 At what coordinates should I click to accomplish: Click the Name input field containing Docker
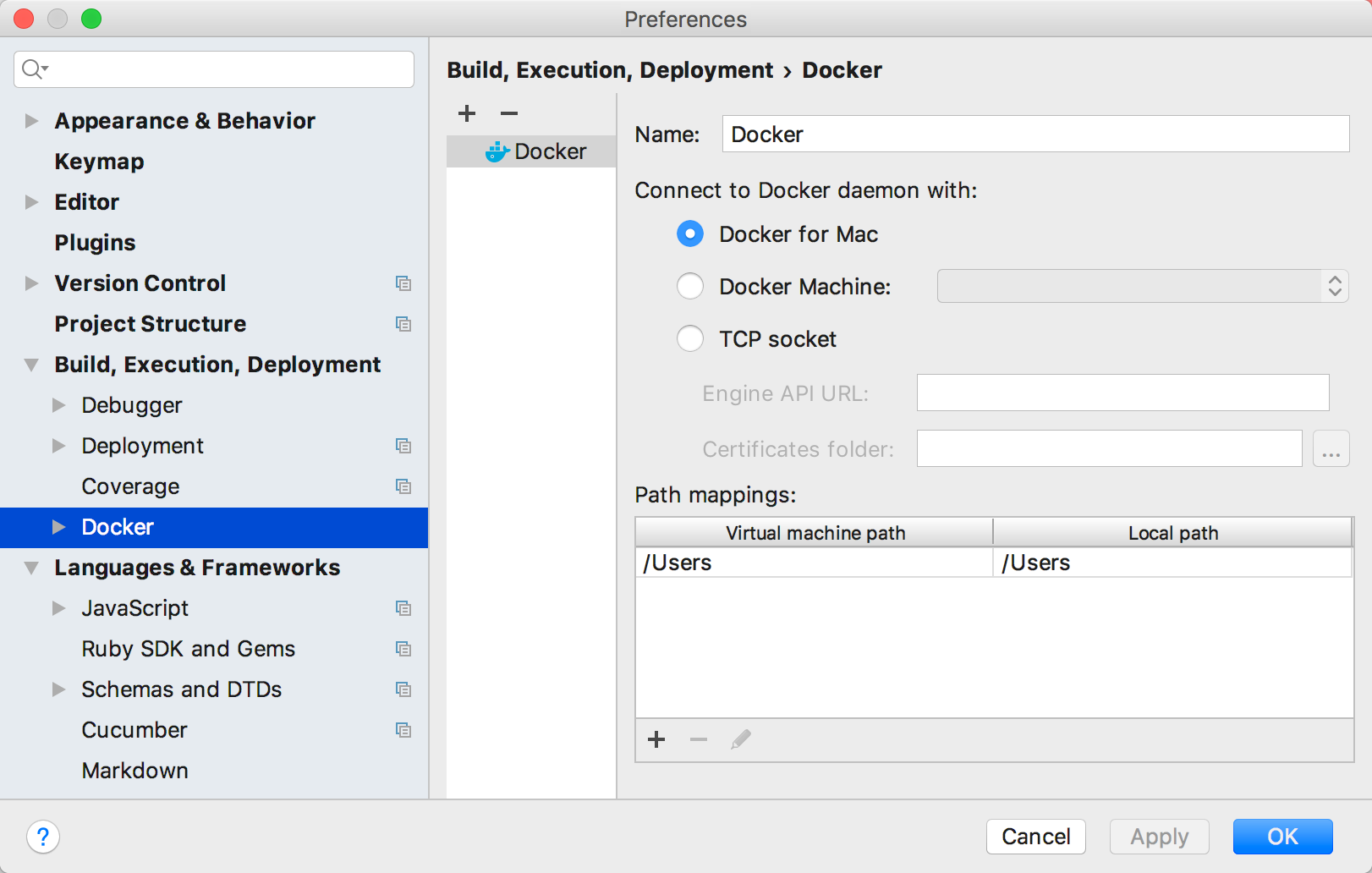(x=1036, y=134)
